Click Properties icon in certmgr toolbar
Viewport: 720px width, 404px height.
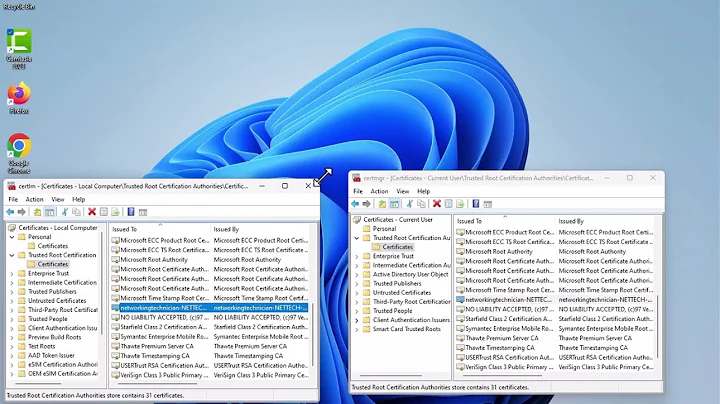click(449, 204)
